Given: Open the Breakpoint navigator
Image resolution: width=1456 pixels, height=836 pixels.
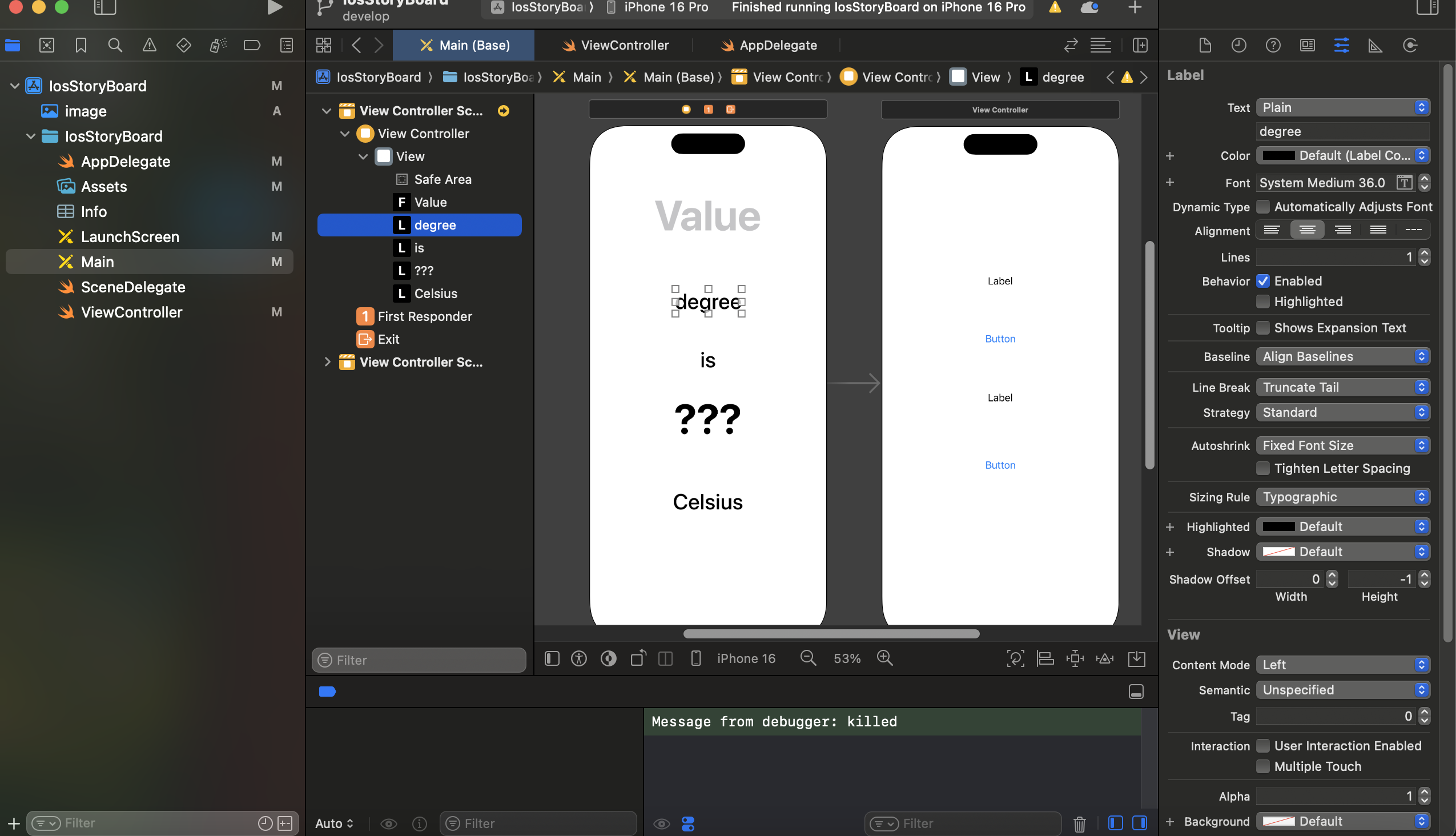Looking at the screenshot, I should click(252, 45).
